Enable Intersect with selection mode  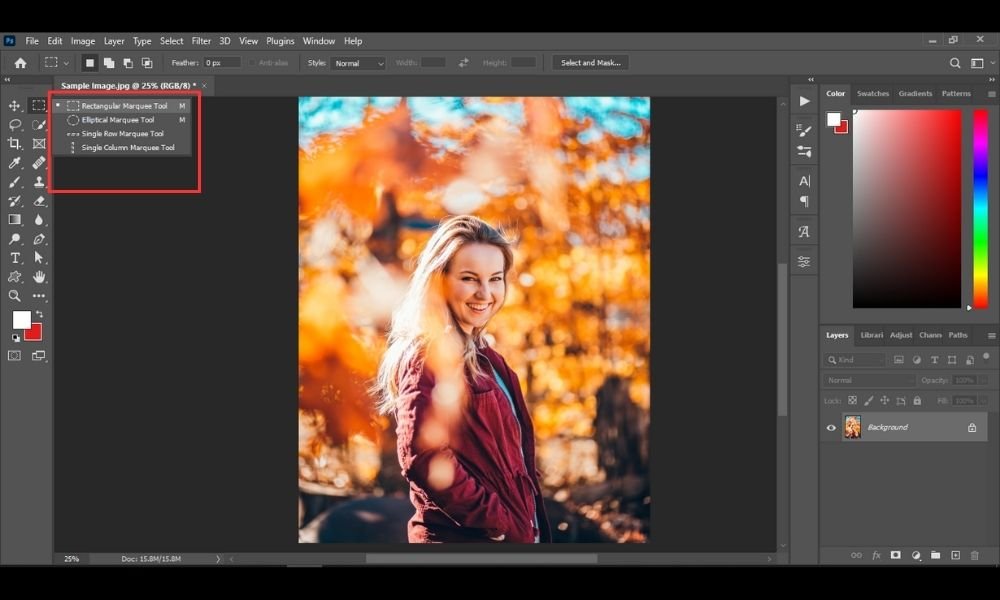pyautogui.click(x=147, y=63)
